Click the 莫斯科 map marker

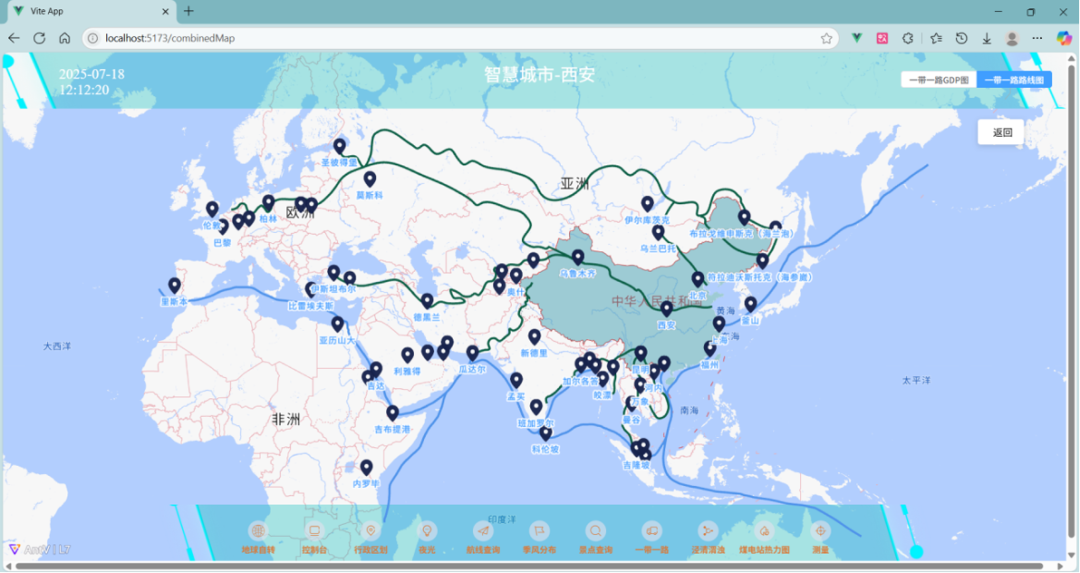370,179
